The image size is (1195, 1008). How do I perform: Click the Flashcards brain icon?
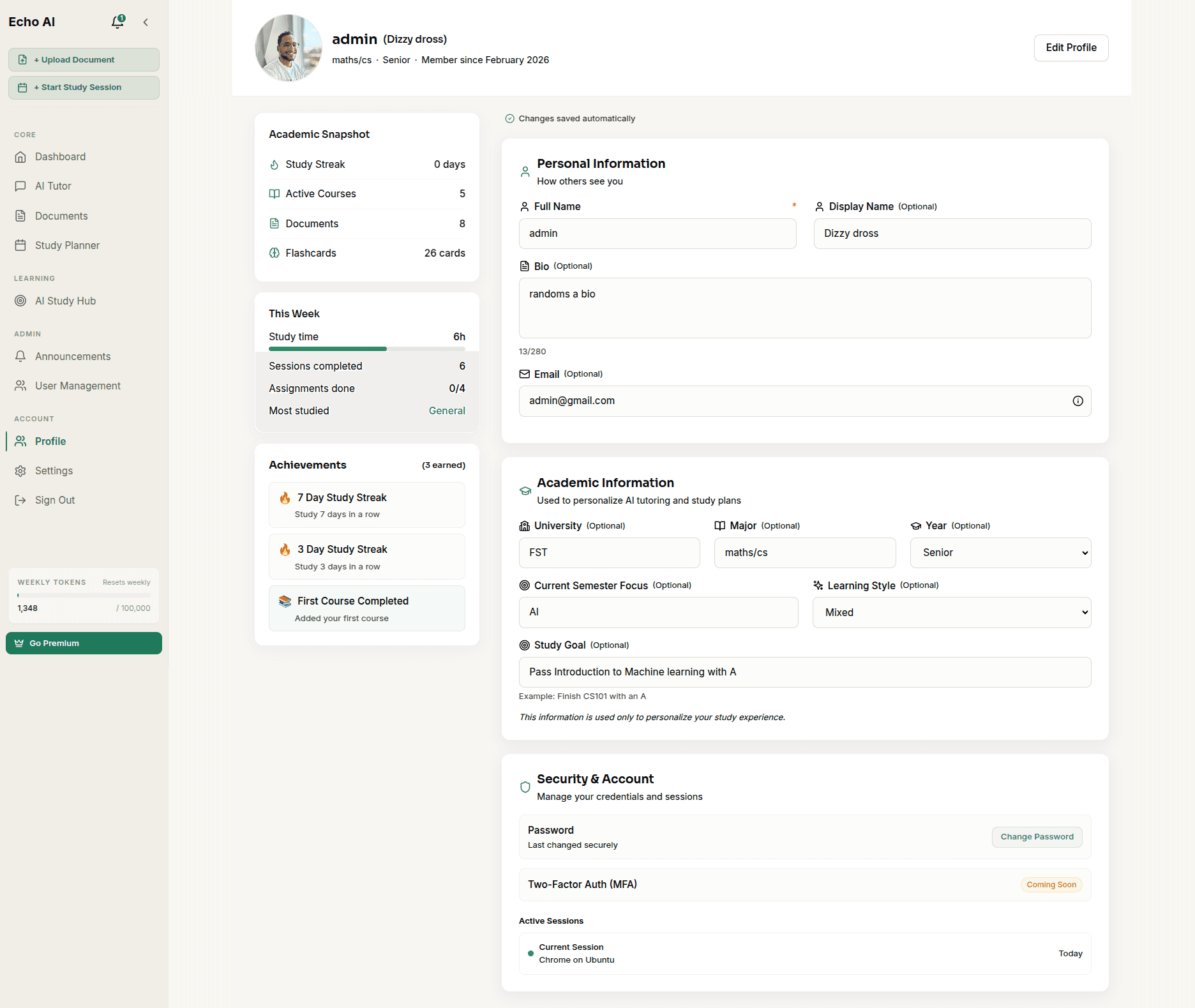(274, 253)
